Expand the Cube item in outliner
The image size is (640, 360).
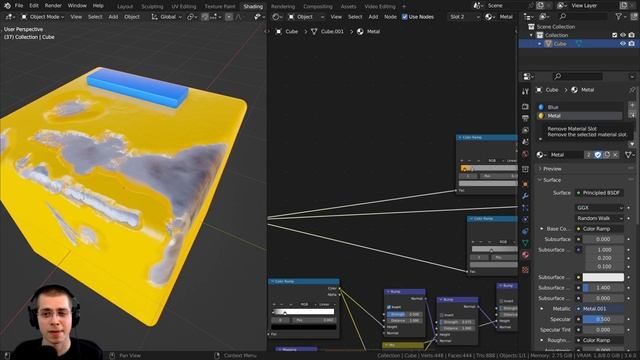(540, 44)
